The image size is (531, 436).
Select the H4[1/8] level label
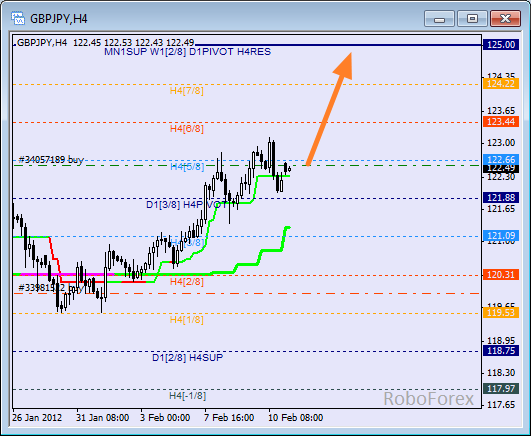(187, 320)
